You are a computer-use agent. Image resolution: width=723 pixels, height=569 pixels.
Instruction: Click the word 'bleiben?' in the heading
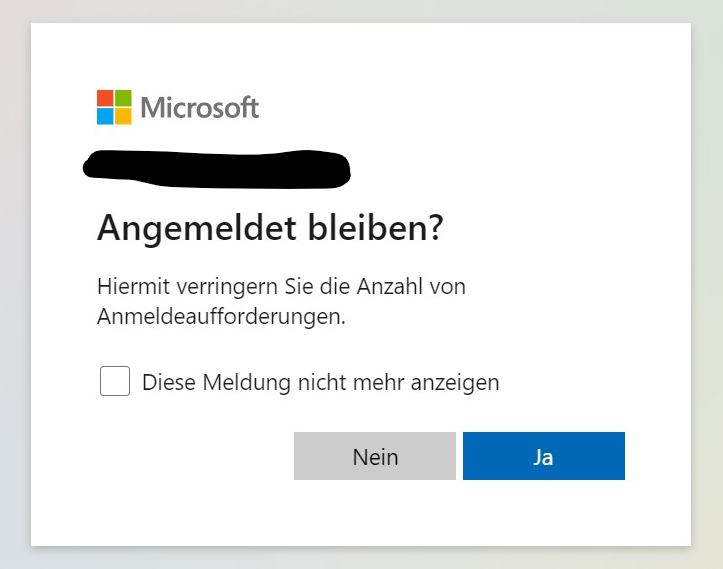(376, 227)
